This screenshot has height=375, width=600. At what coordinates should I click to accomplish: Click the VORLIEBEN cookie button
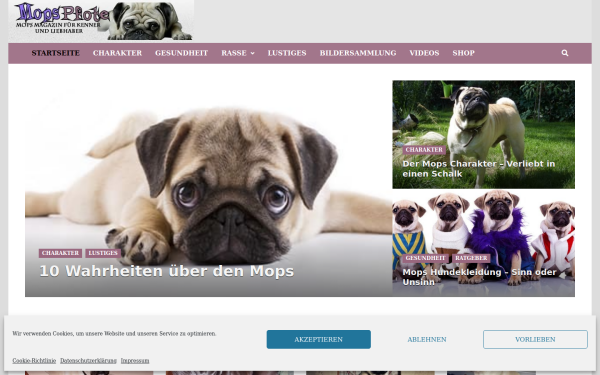click(535, 339)
